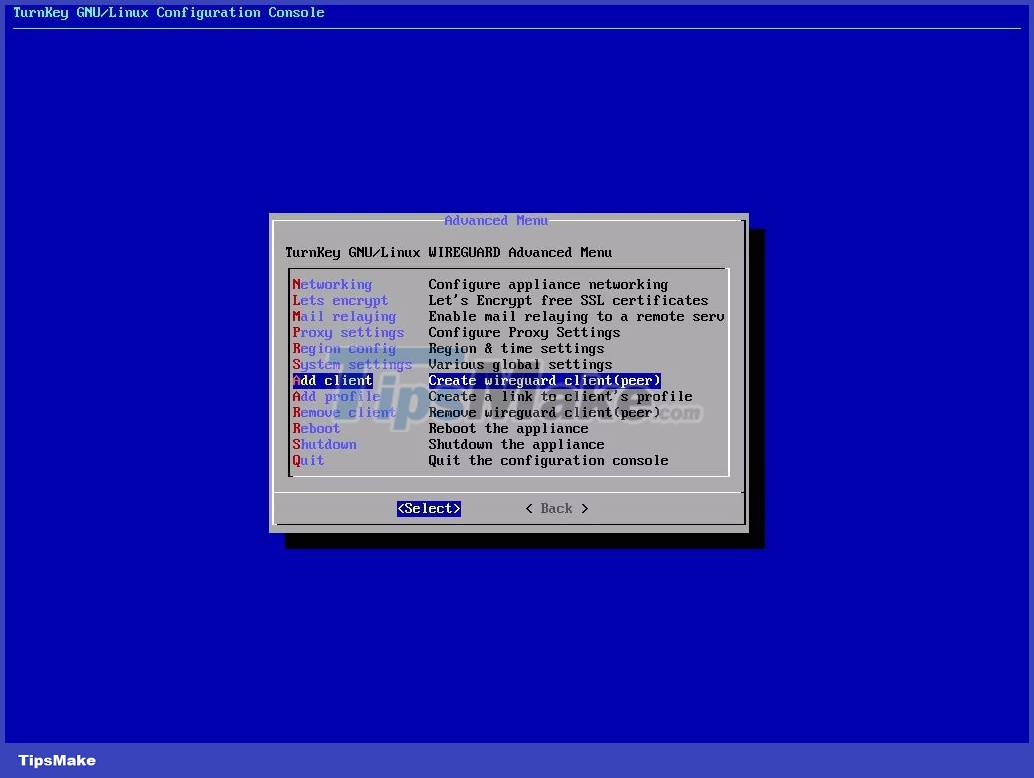Open the Proxy settings entry
The height and width of the screenshot is (778, 1034).
pos(348,332)
